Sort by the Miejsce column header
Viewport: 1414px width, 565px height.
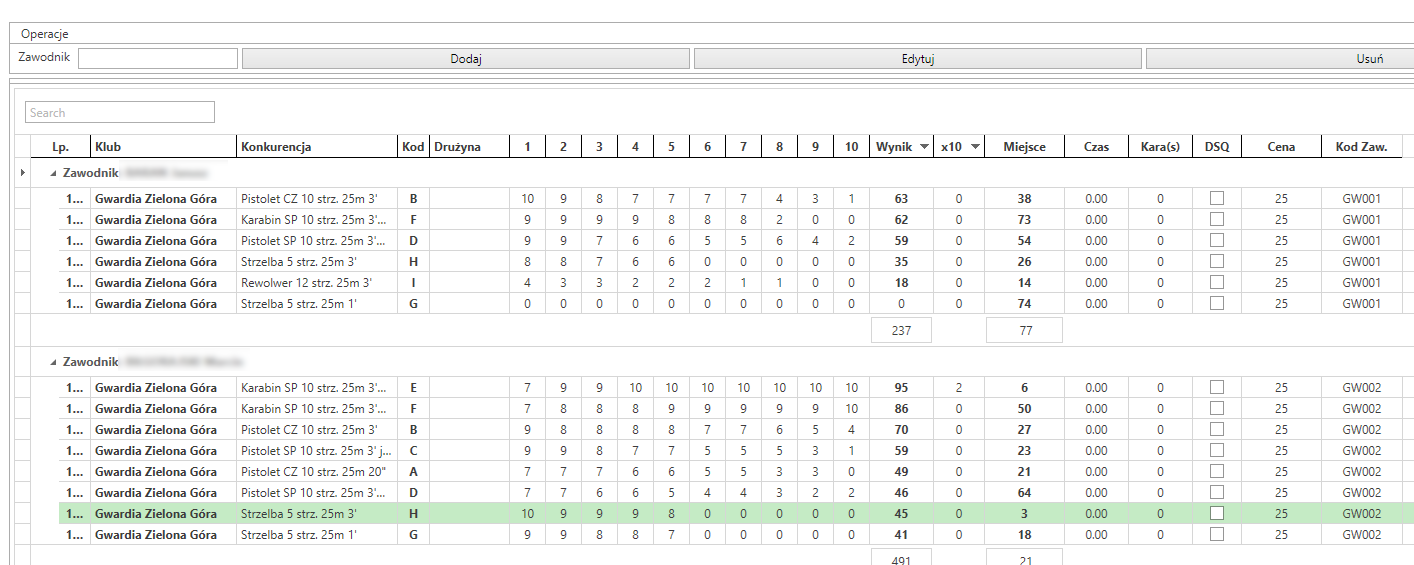click(x=1025, y=147)
